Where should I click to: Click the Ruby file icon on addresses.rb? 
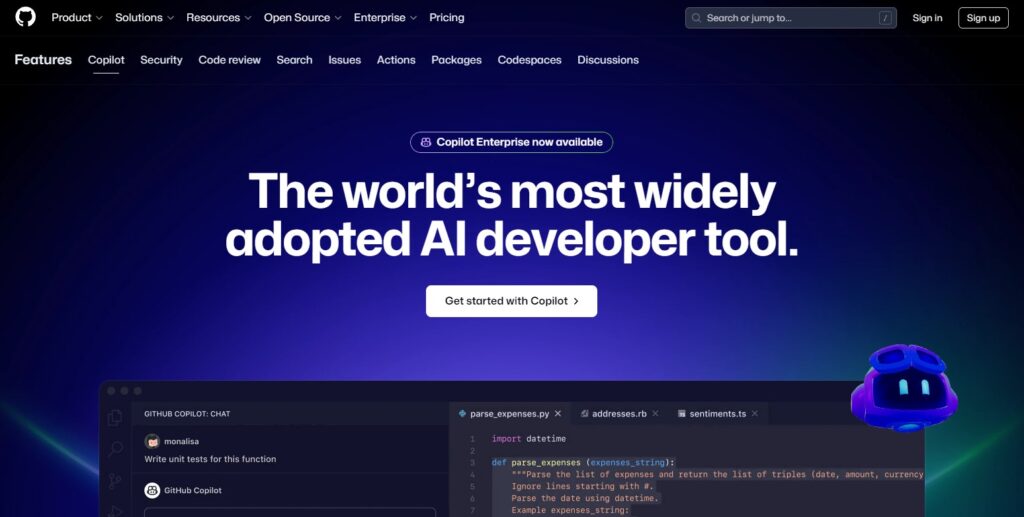[x=584, y=414]
